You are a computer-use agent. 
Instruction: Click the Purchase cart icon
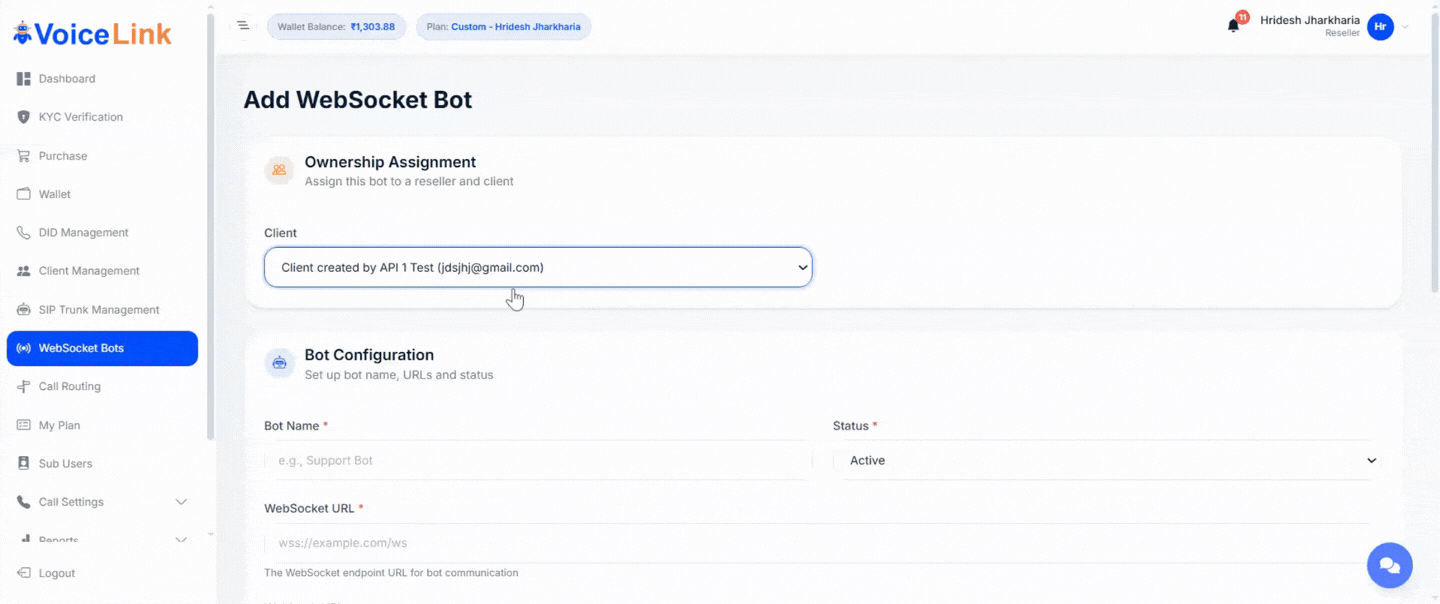pos(24,156)
